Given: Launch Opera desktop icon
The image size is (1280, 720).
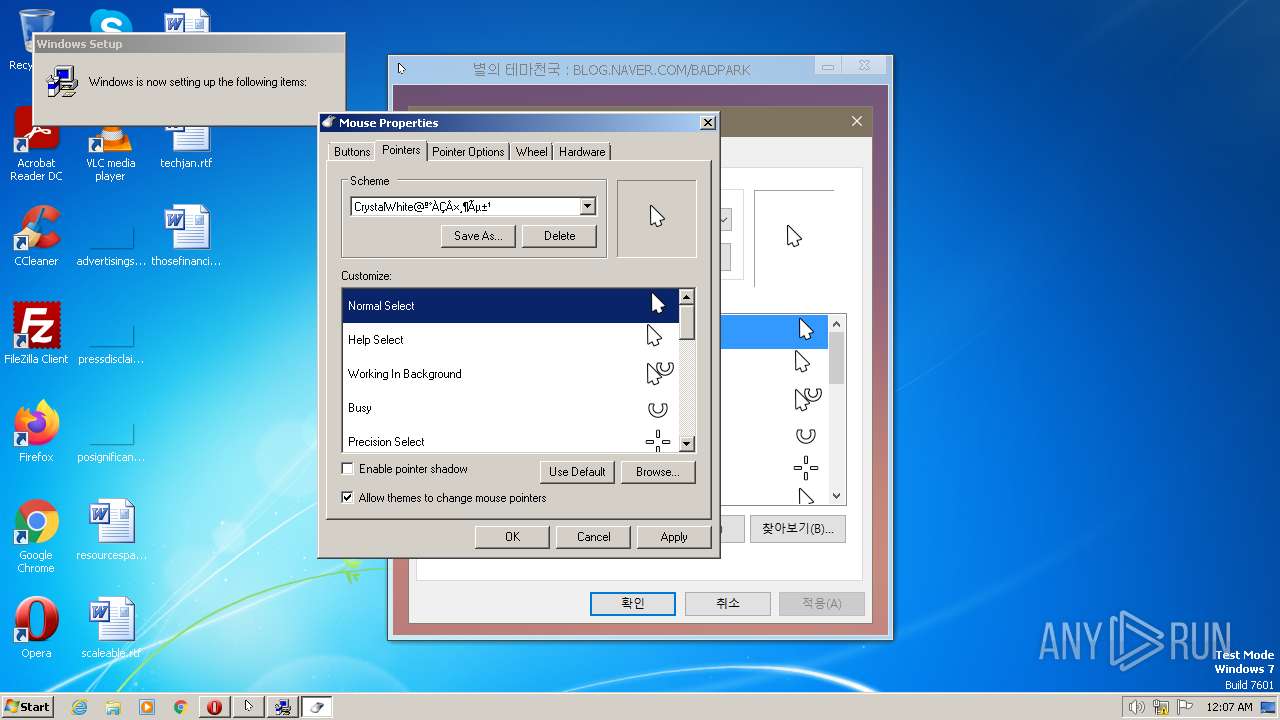Looking at the screenshot, I should pos(36,628).
